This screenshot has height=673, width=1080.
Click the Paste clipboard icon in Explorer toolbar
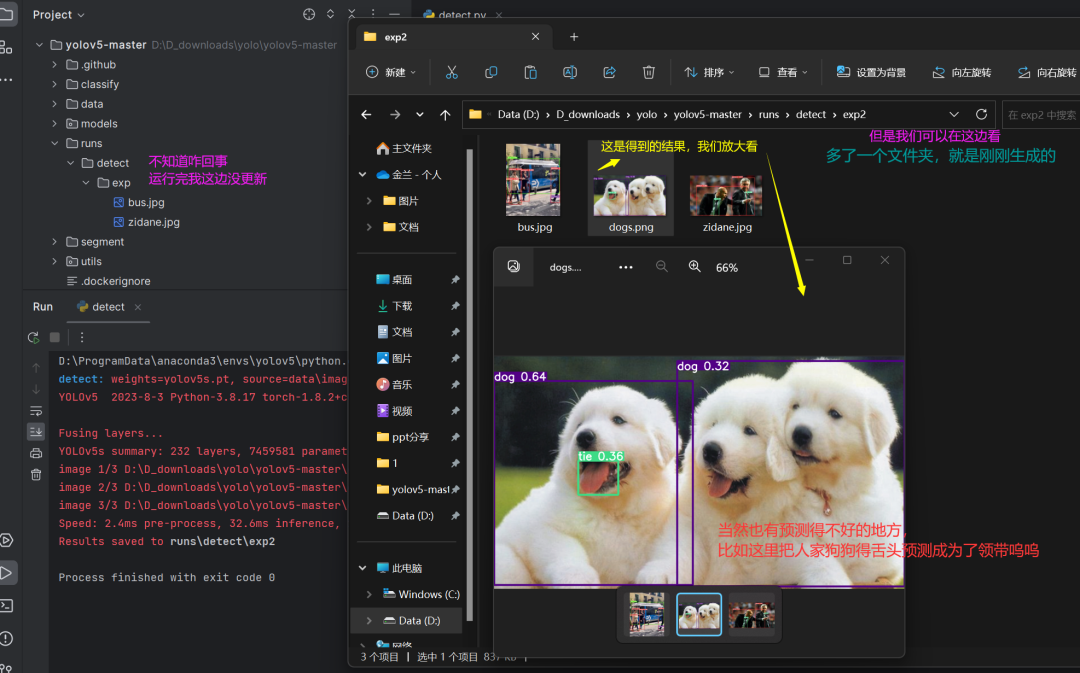click(x=530, y=72)
